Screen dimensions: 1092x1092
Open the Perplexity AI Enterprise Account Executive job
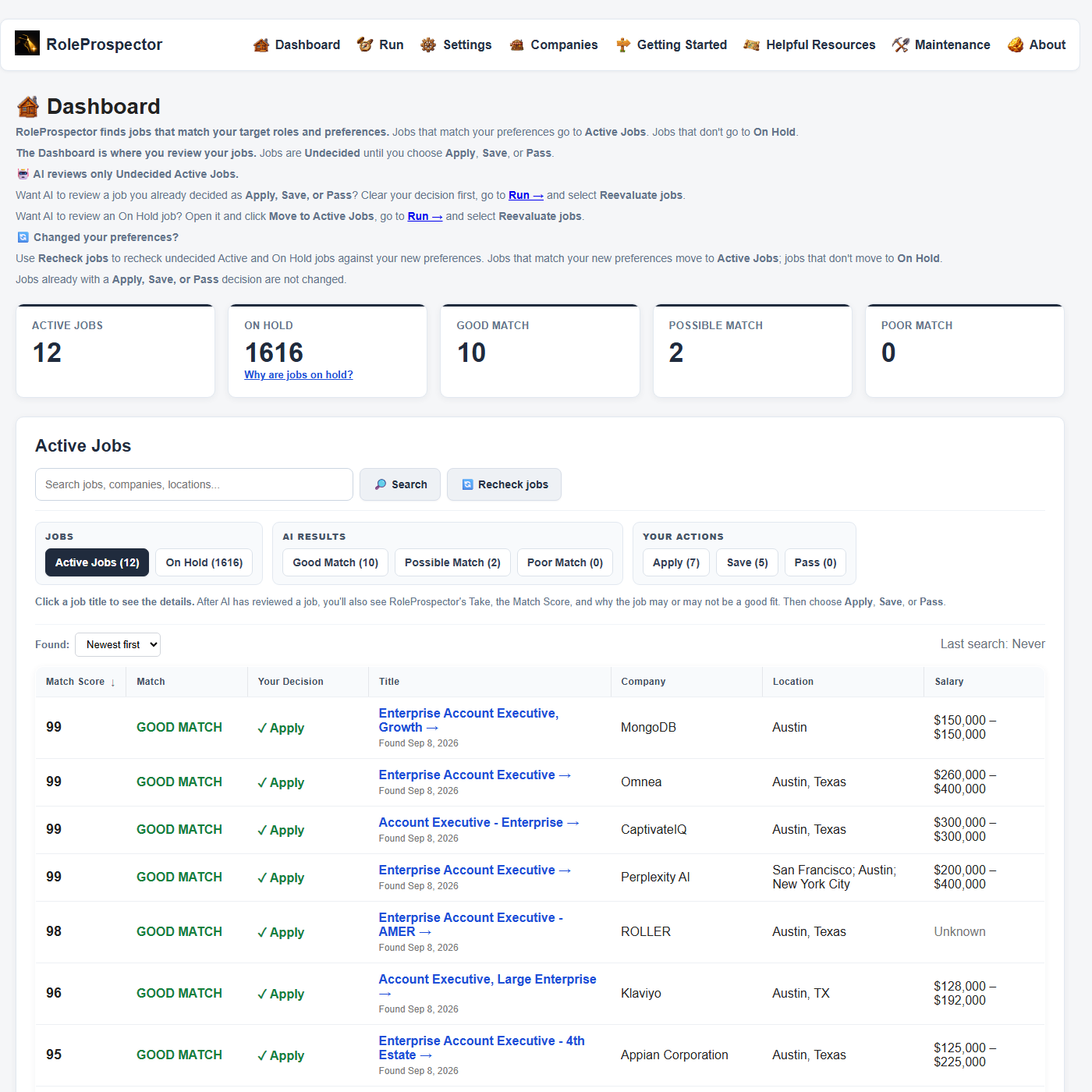[475, 870]
